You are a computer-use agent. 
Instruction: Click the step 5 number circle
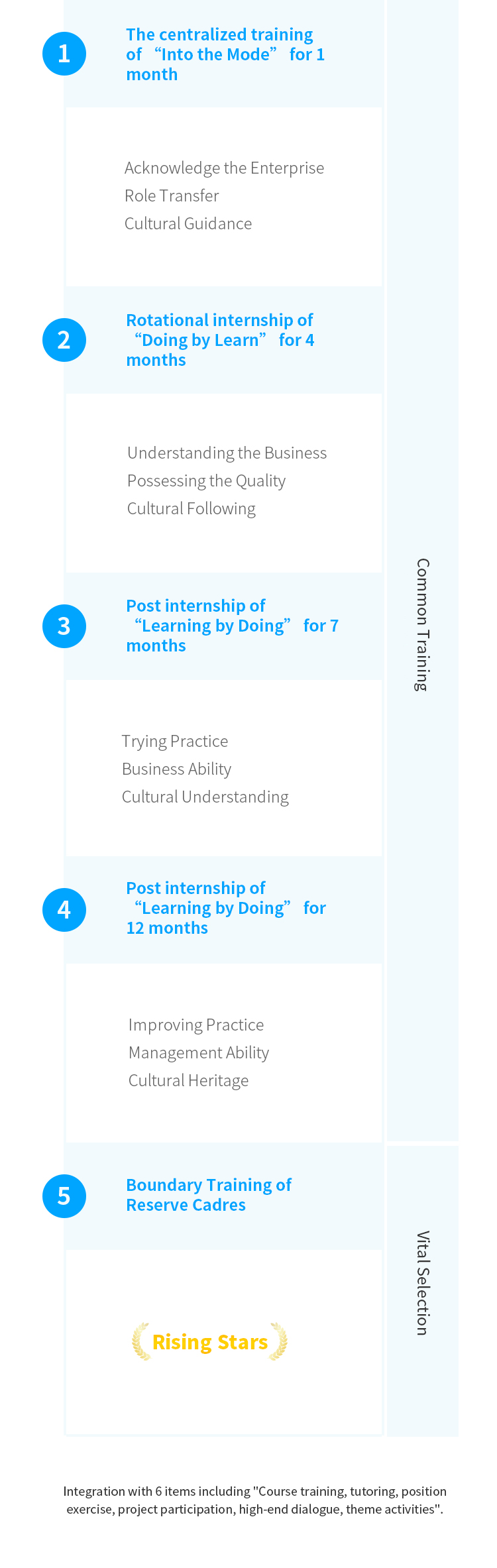pyautogui.click(x=64, y=1196)
